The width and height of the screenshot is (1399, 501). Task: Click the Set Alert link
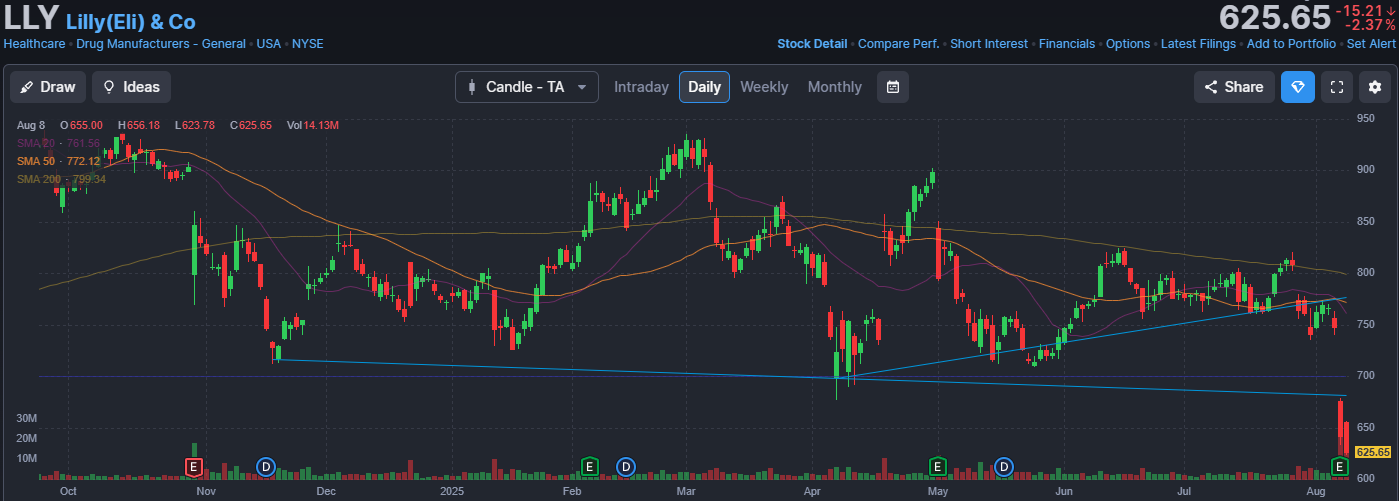(x=1371, y=44)
